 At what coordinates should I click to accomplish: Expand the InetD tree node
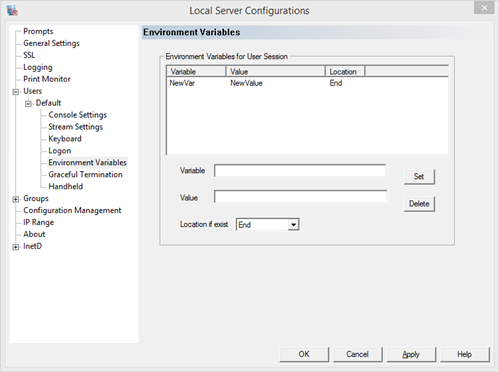pos(16,247)
